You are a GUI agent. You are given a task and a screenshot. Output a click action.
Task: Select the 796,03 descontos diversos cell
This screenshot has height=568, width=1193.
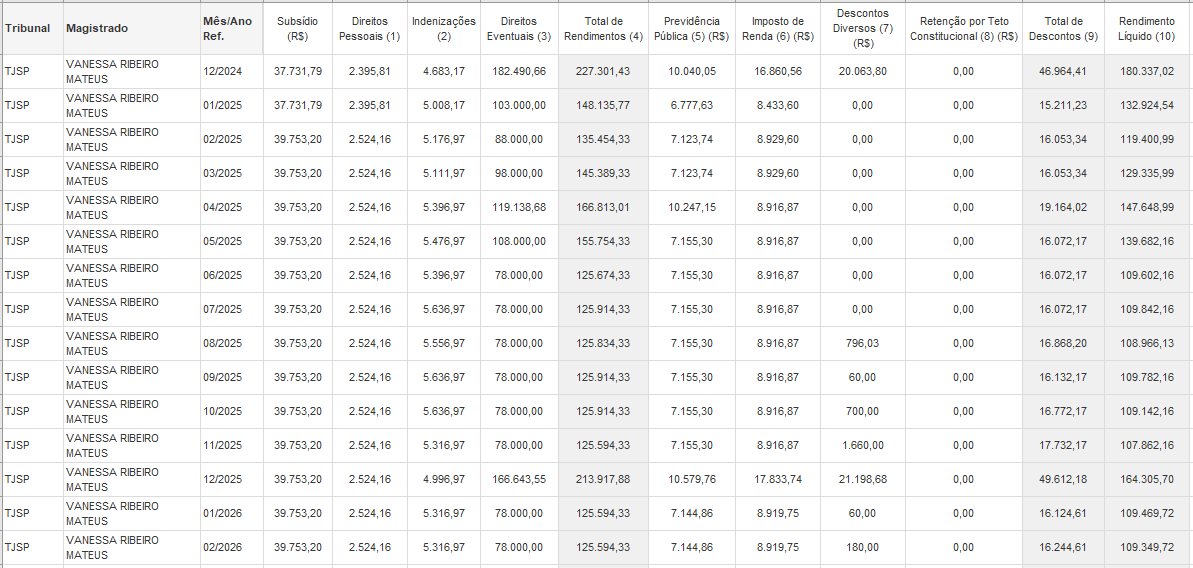(863, 343)
